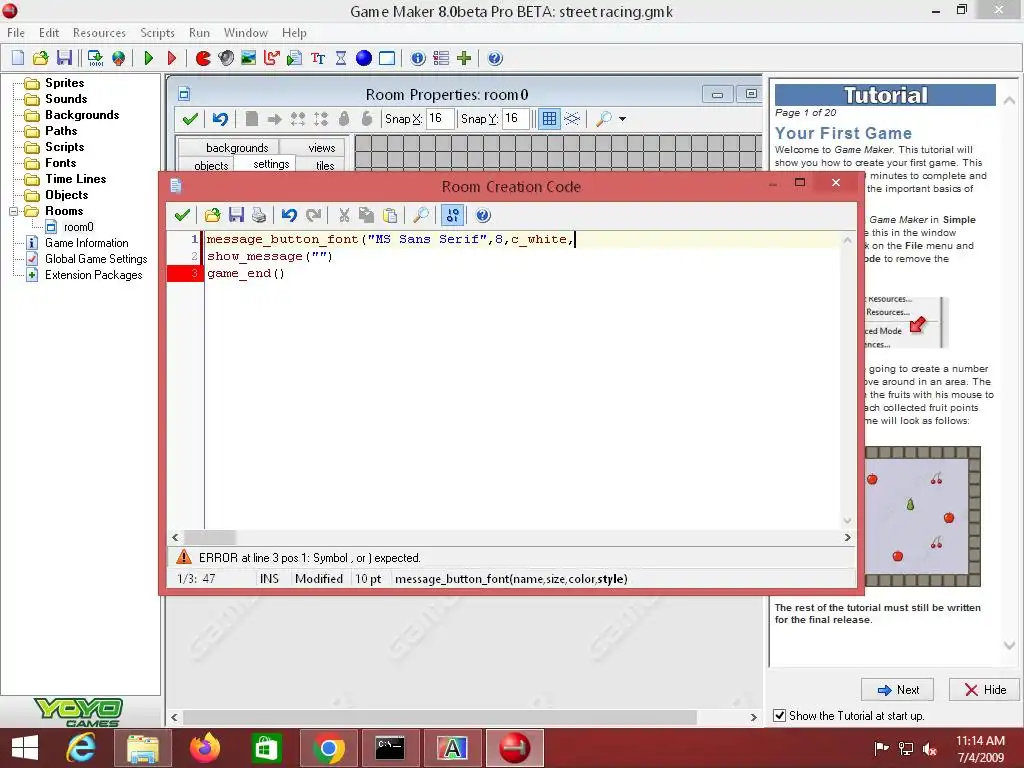1024x768 pixels.
Task: Collapse the Rooms folder in resource tree
Action: 13,211
